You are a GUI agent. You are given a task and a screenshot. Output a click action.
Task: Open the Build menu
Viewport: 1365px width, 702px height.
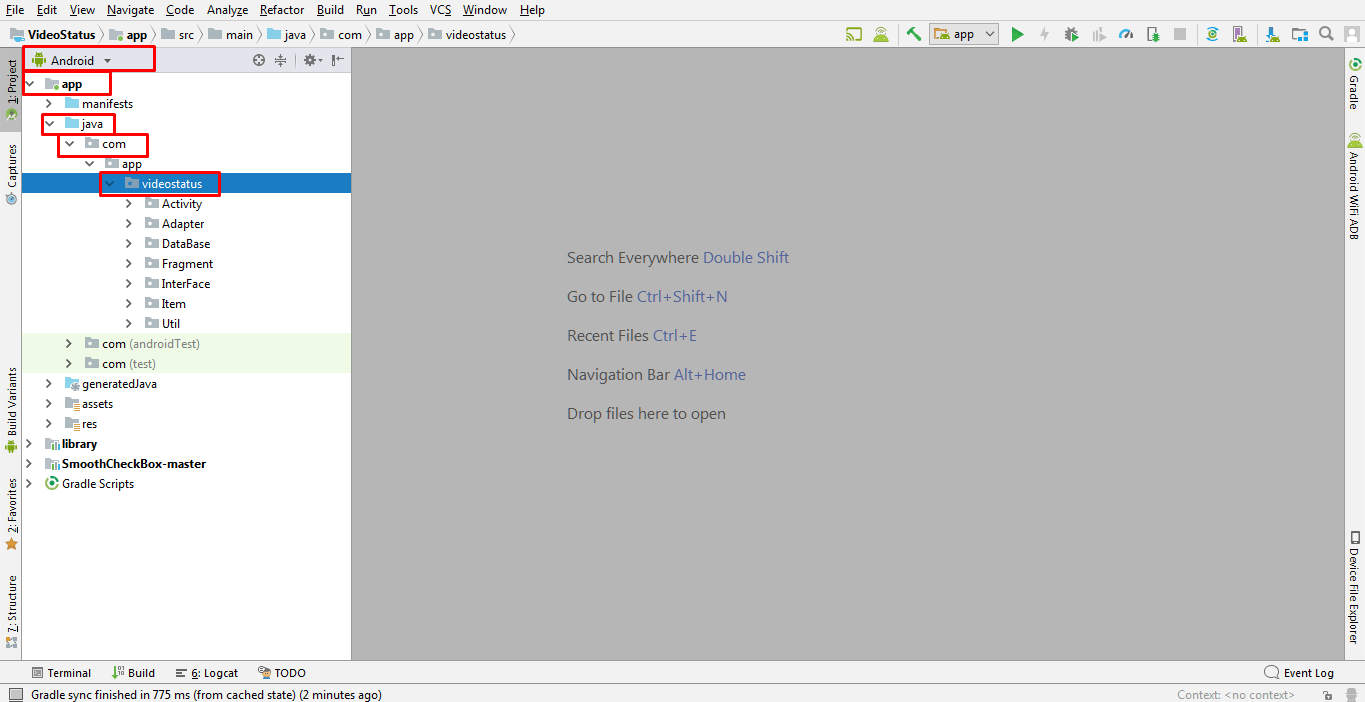(x=329, y=10)
